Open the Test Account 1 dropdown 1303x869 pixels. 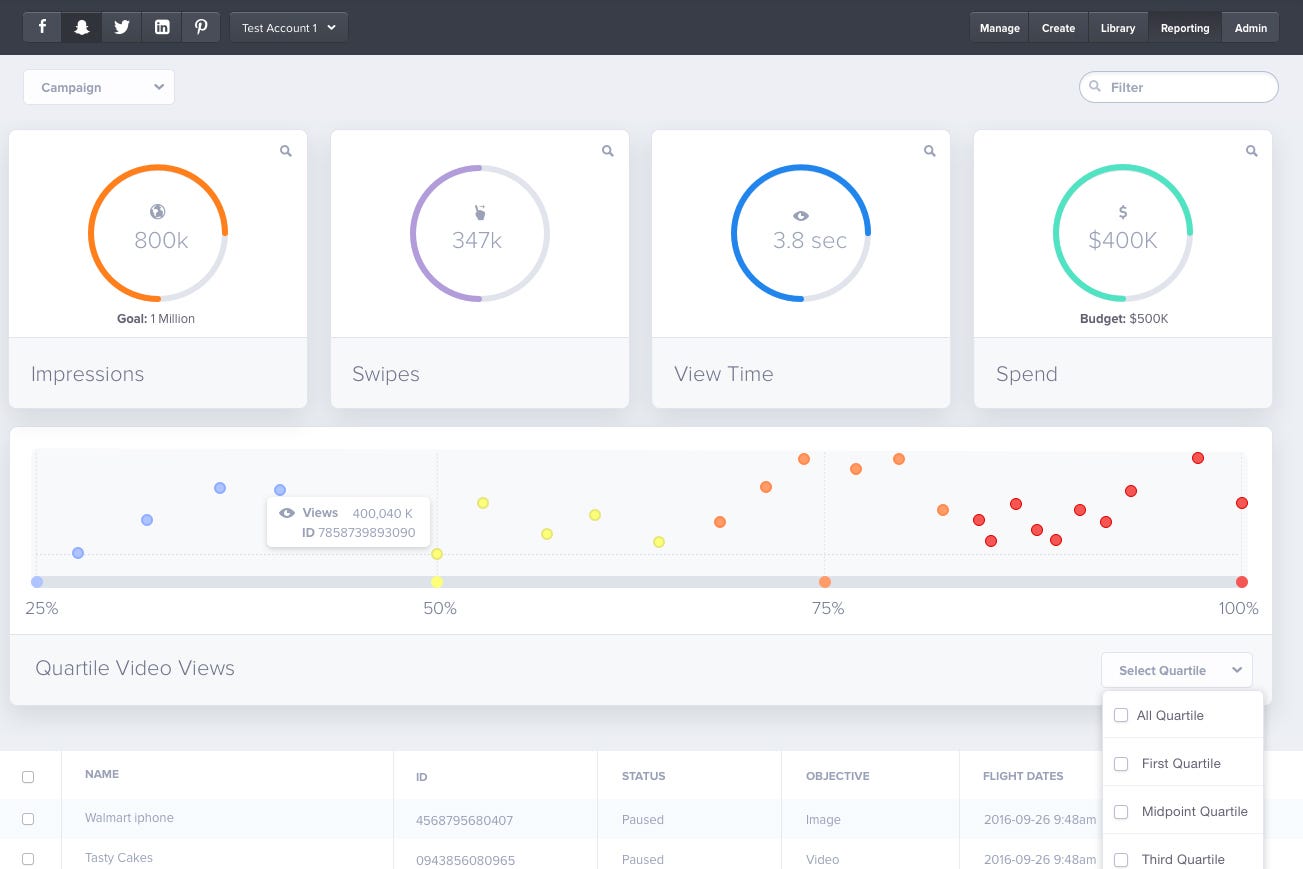click(x=289, y=27)
